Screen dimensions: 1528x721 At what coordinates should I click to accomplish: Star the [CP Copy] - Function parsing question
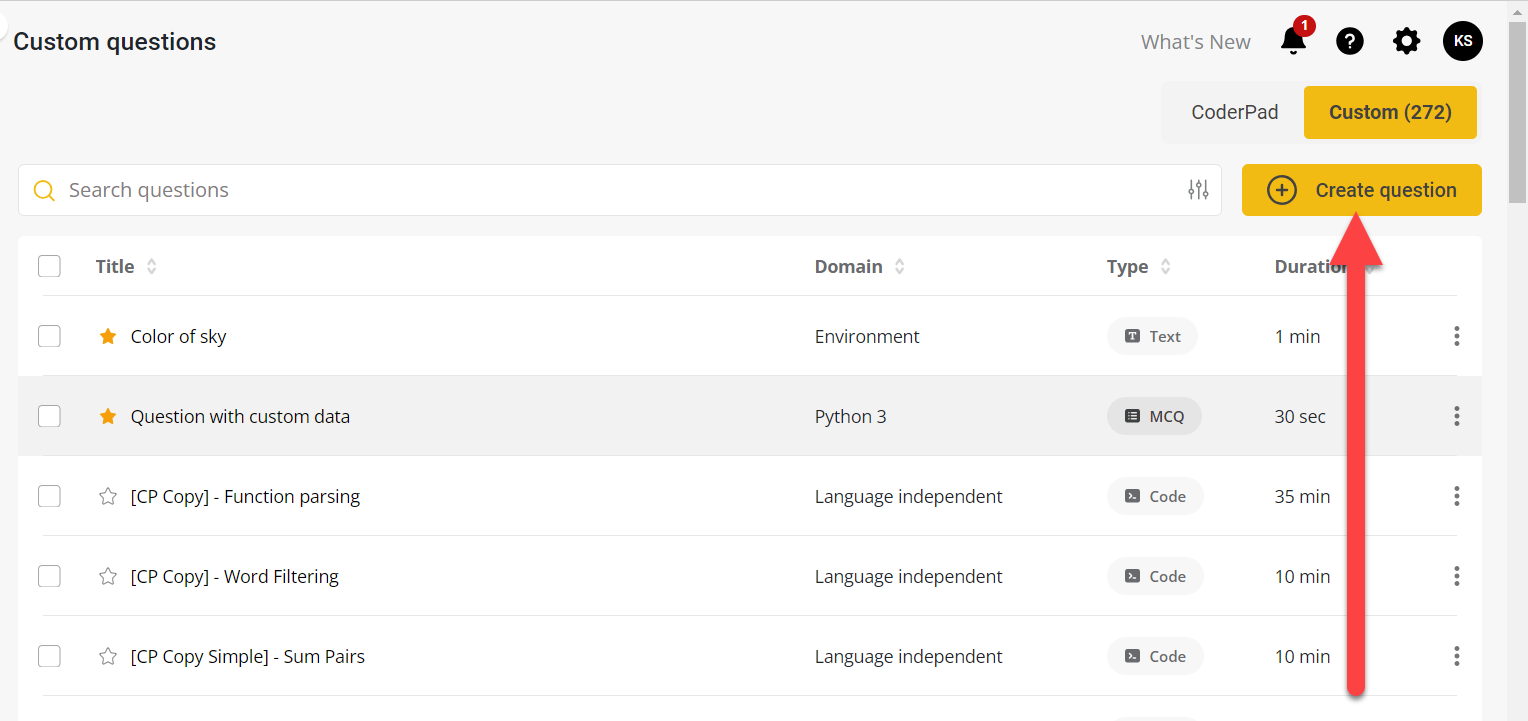(x=108, y=497)
